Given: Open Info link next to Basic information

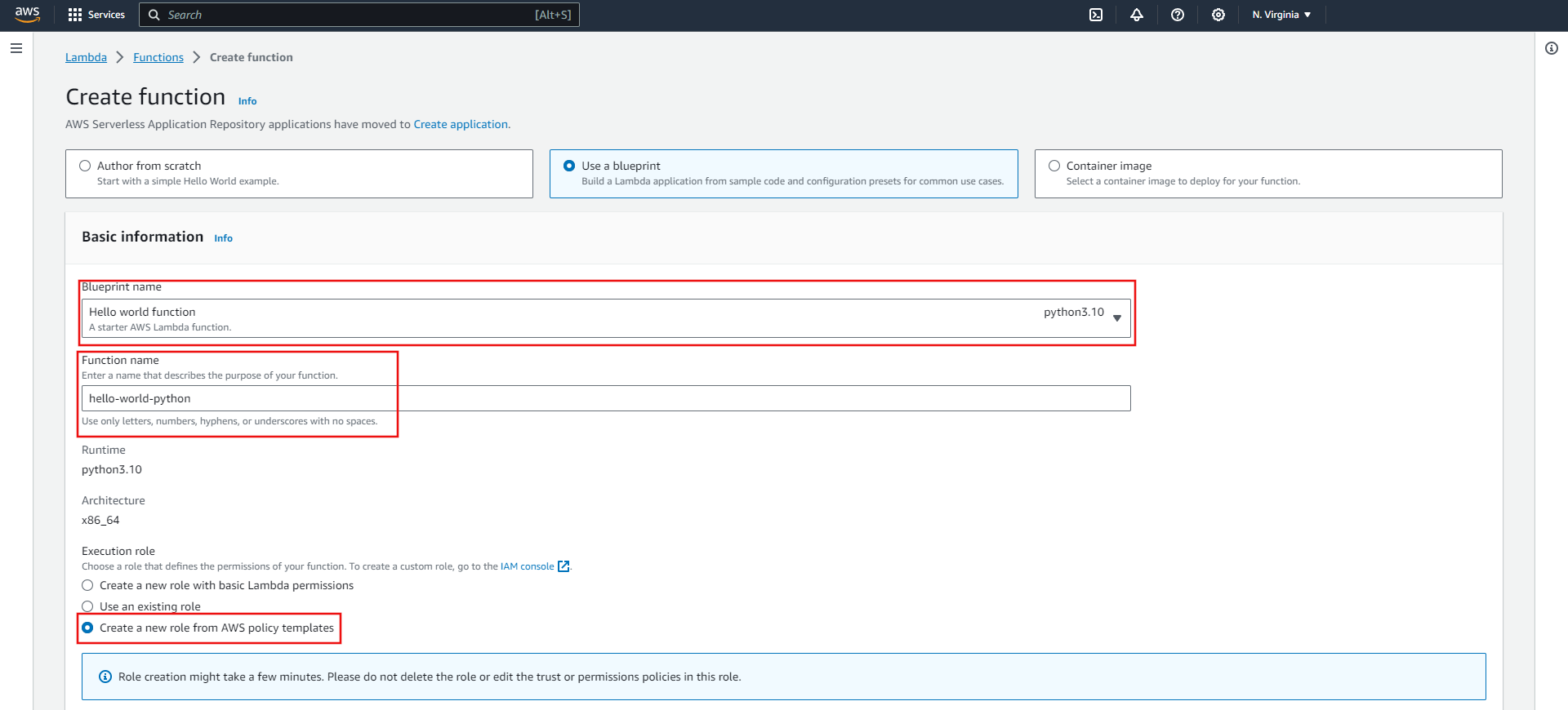Looking at the screenshot, I should 223,238.
